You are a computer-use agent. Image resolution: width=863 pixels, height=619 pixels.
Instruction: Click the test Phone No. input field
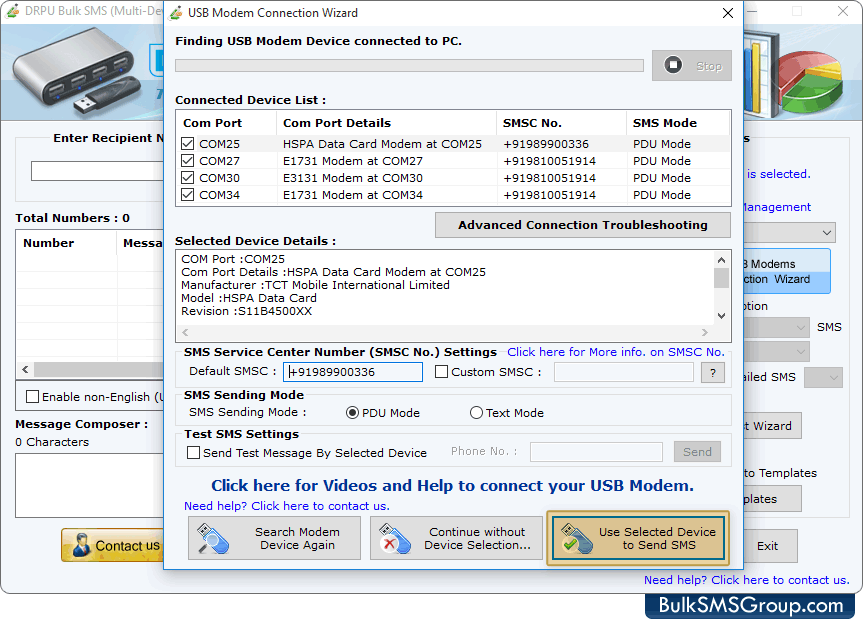pyautogui.click(x=596, y=452)
